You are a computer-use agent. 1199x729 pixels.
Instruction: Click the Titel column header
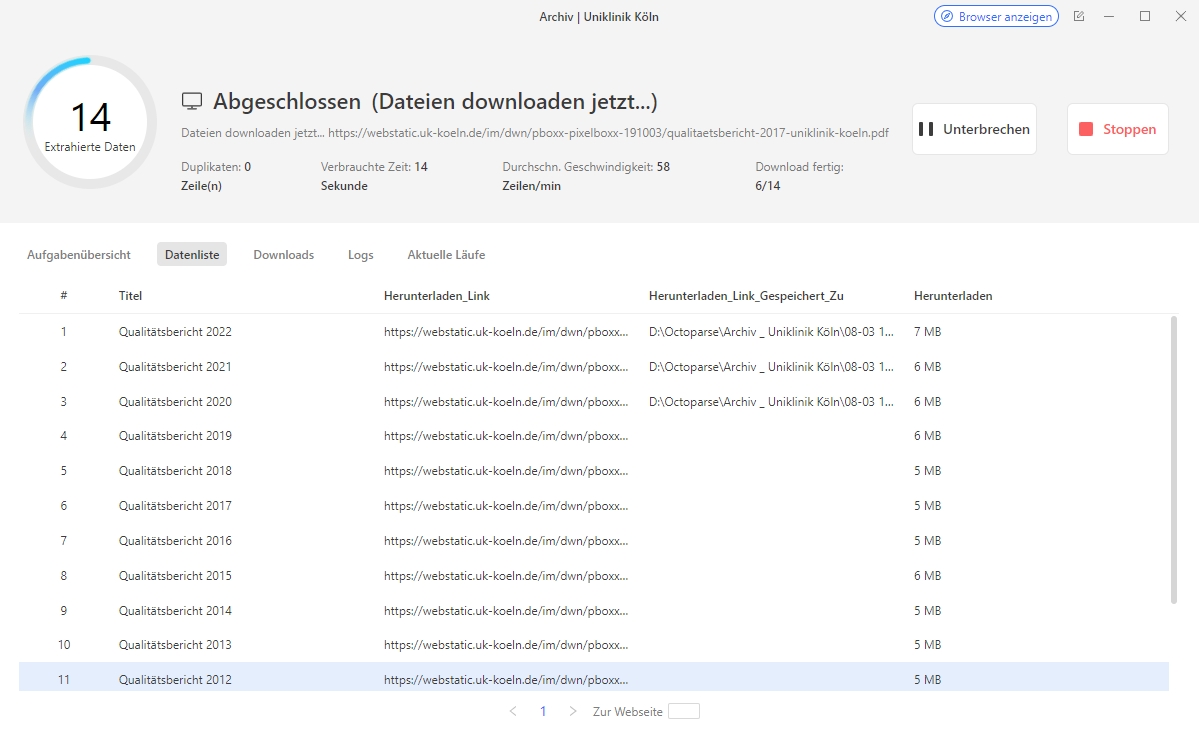click(130, 296)
